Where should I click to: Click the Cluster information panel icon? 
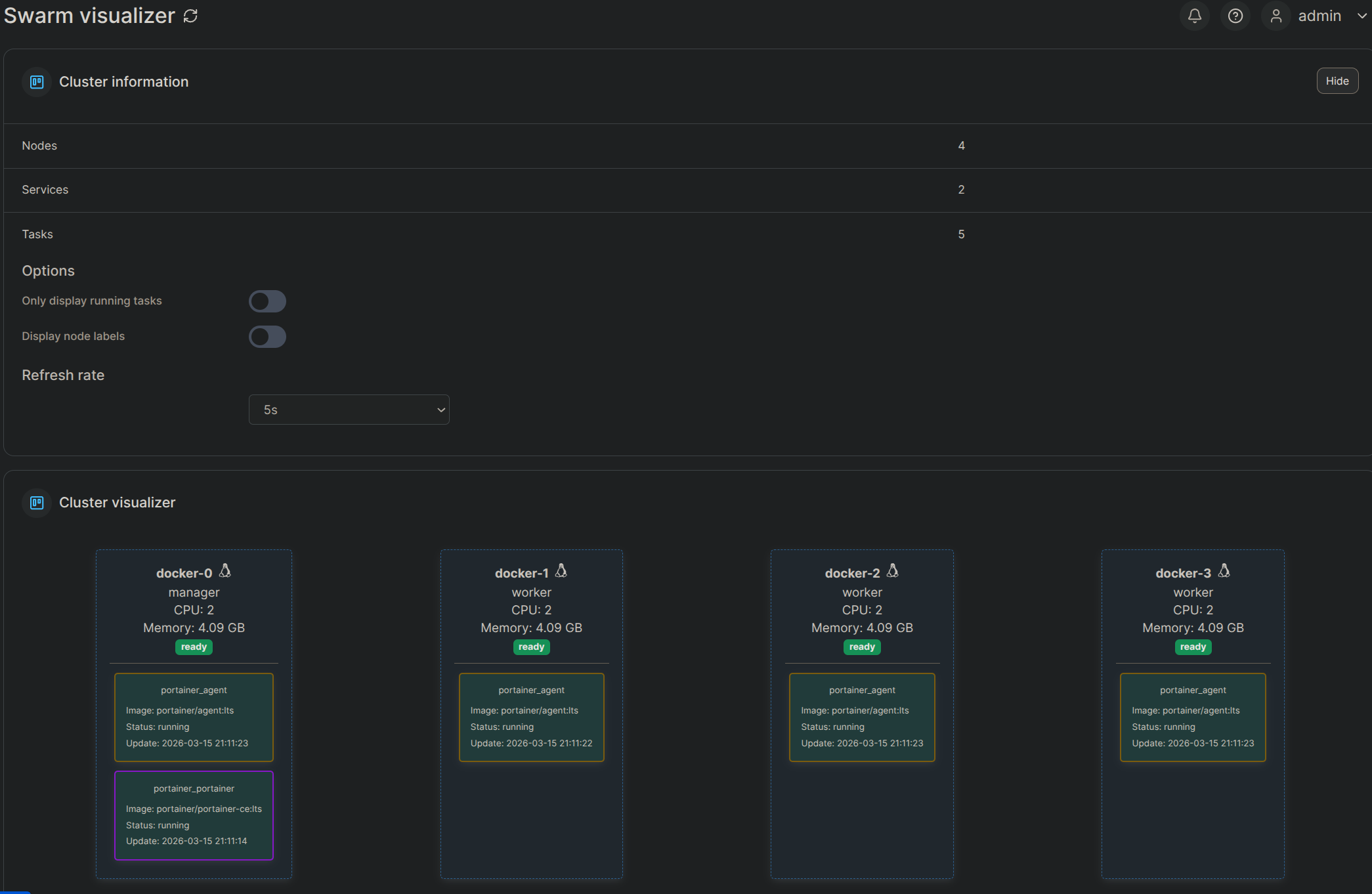(37, 82)
